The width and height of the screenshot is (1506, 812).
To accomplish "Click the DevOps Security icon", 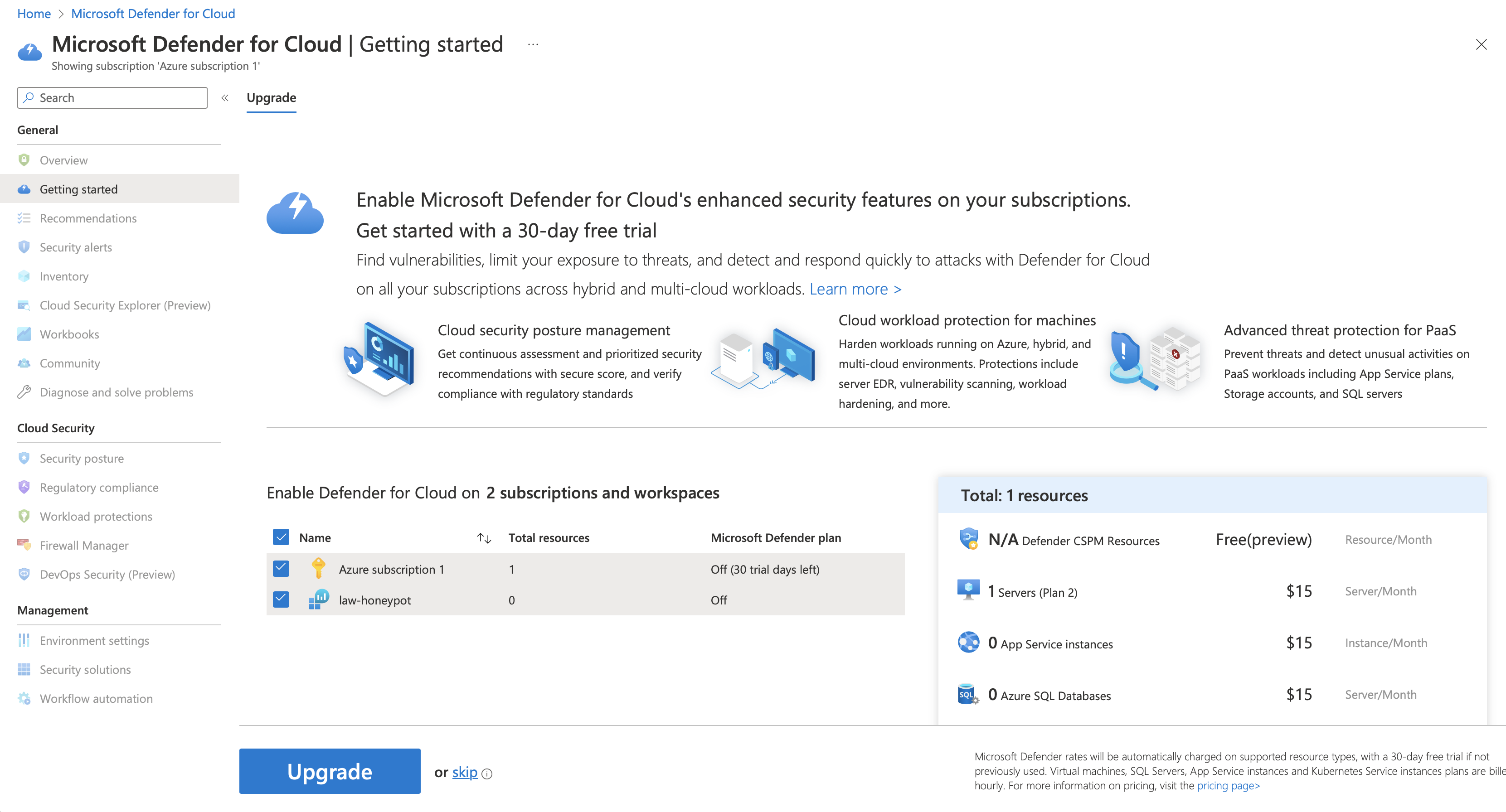I will pos(24,574).
